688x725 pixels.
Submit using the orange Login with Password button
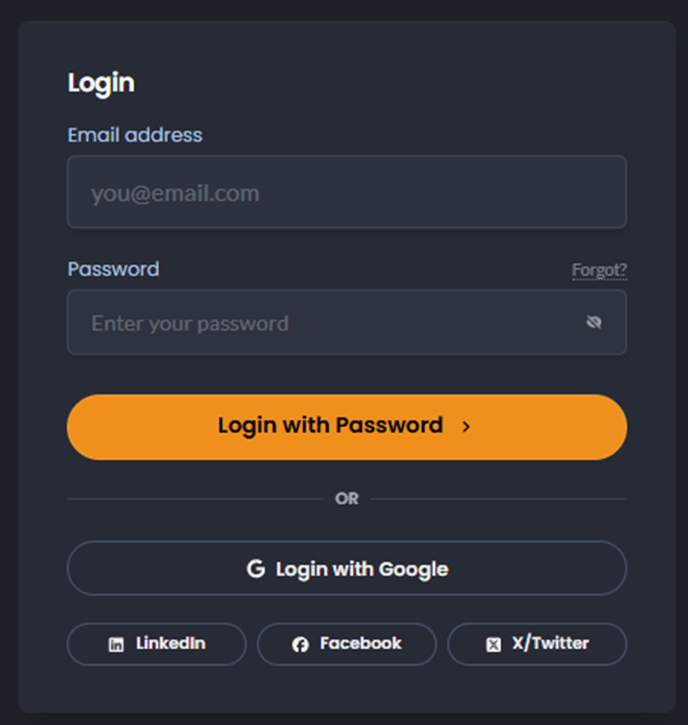point(347,427)
